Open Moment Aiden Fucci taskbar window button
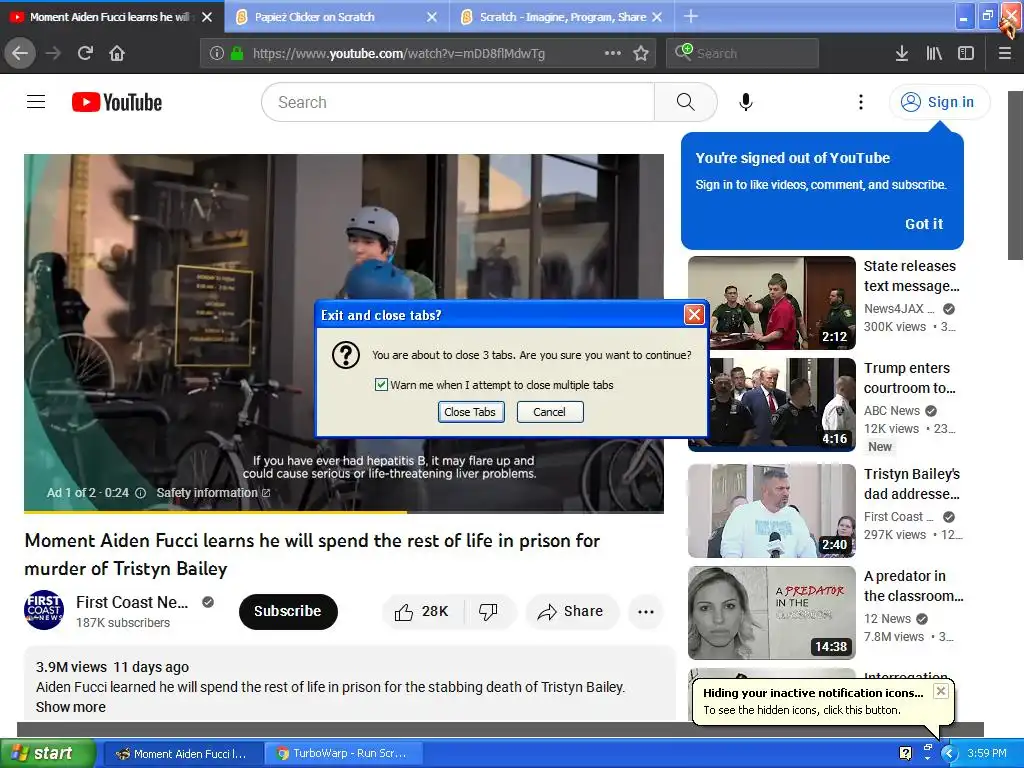Image resolution: width=1024 pixels, height=768 pixels. (x=184, y=754)
